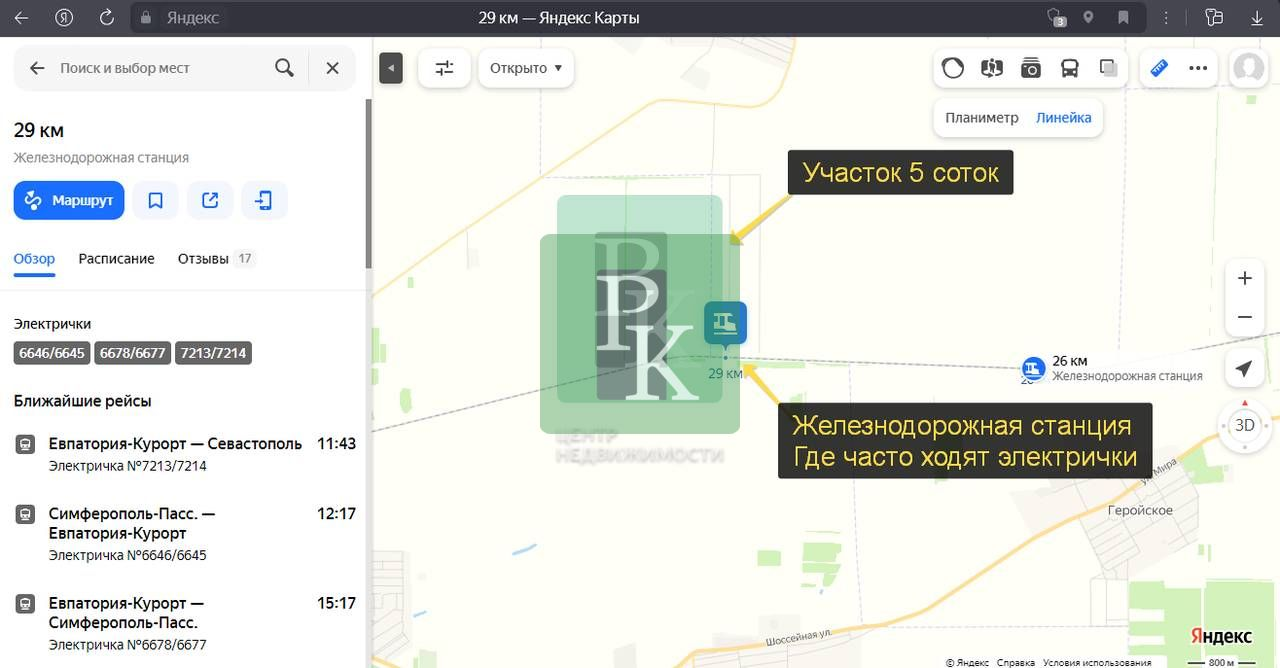The width and height of the screenshot is (1280, 668).
Task: Click the 29 км station marker on map
Action: pyautogui.click(x=725, y=323)
